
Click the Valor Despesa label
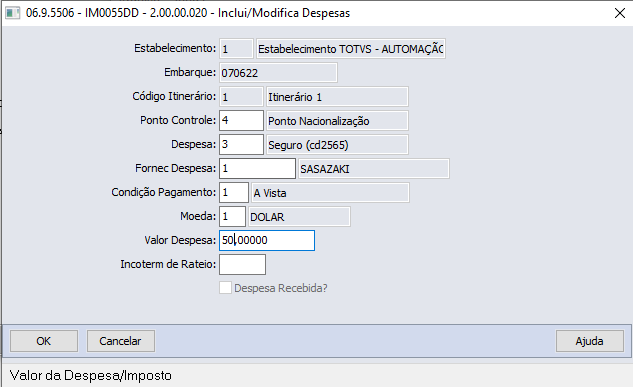pyautogui.click(x=180, y=240)
